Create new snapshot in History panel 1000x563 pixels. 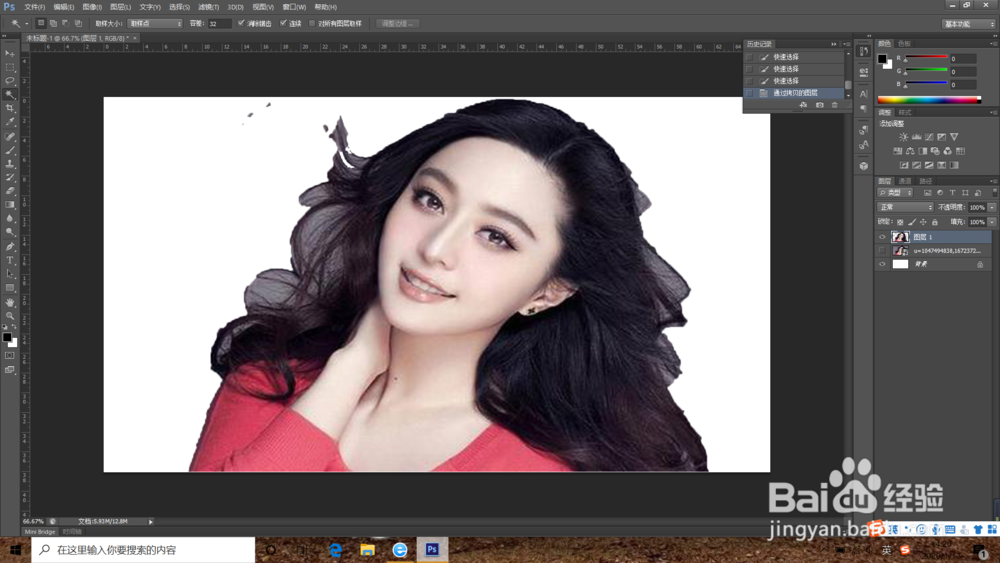tap(820, 105)
